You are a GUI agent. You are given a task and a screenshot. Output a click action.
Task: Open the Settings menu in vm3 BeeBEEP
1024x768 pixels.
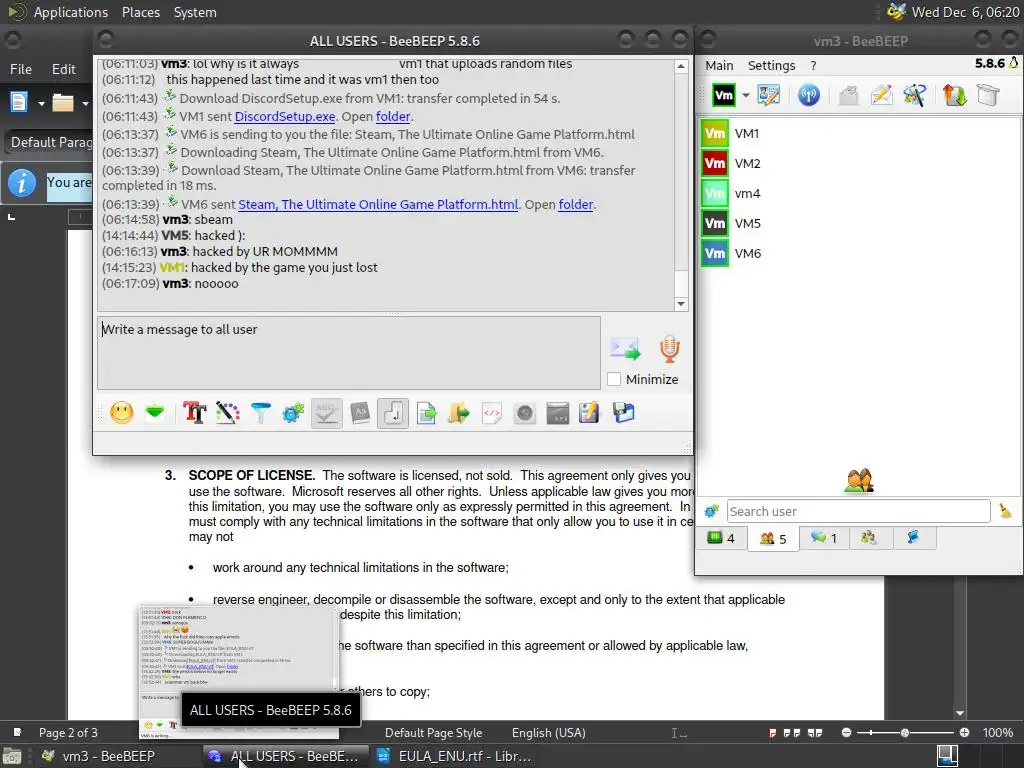click(x=771, y=65)
